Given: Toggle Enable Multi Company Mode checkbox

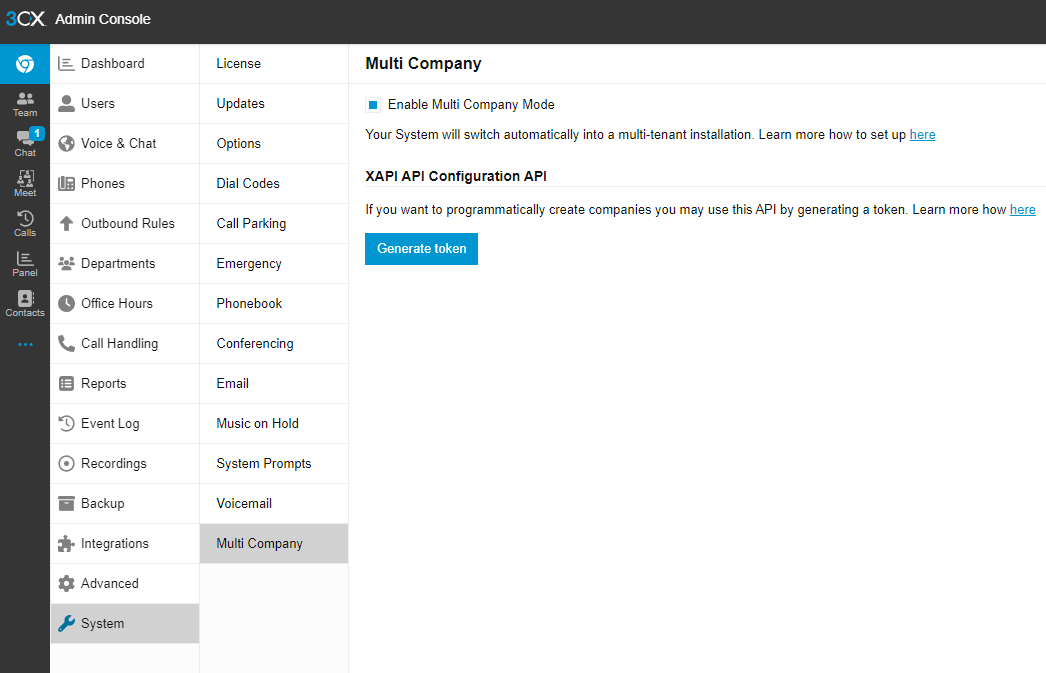Looking at the screenshot, I should click(373, 105).
